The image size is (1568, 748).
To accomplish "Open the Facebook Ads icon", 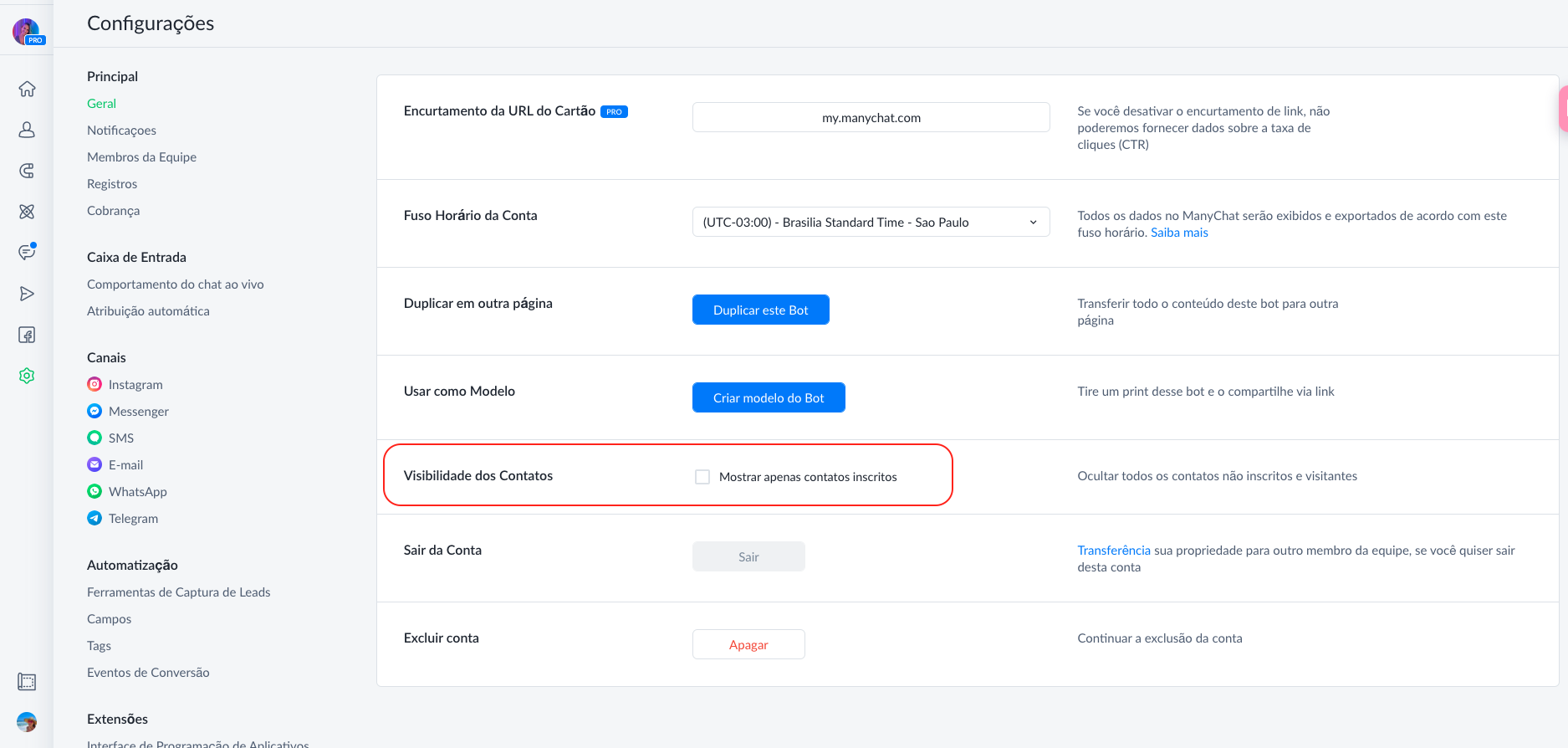I will click(27, 335).
